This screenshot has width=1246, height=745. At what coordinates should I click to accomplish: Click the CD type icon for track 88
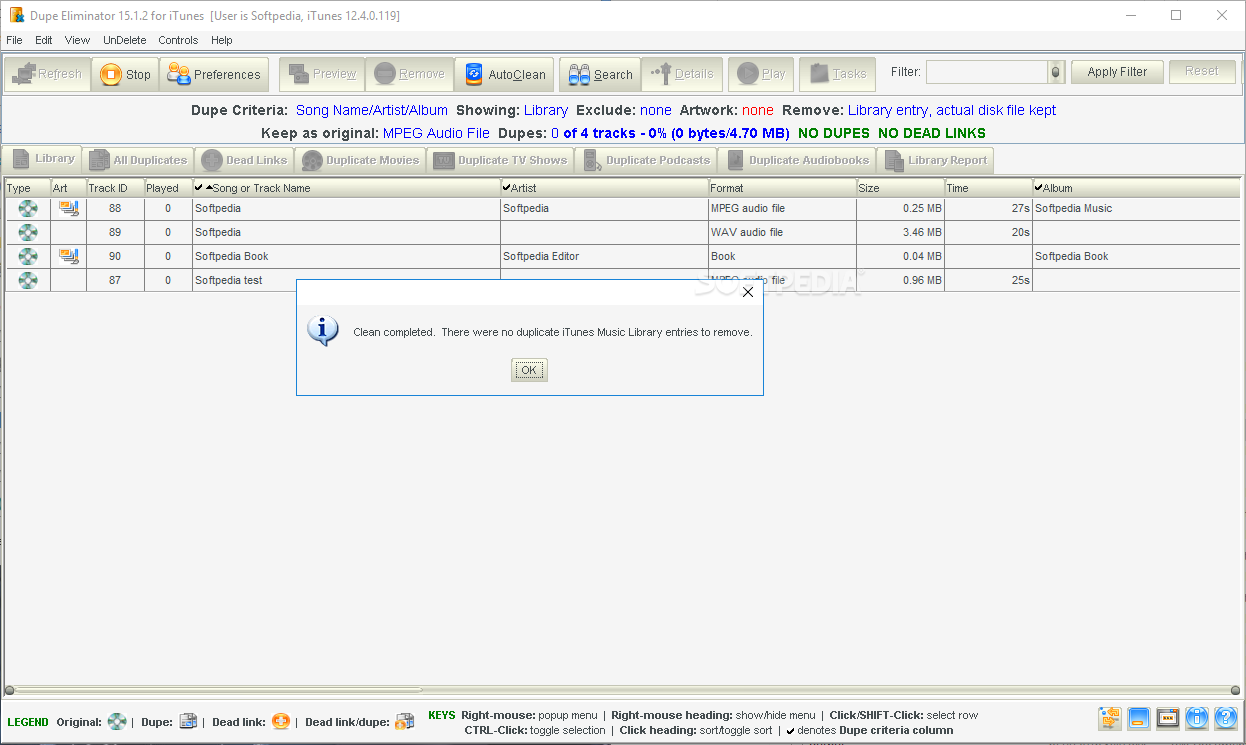(28, 208)
